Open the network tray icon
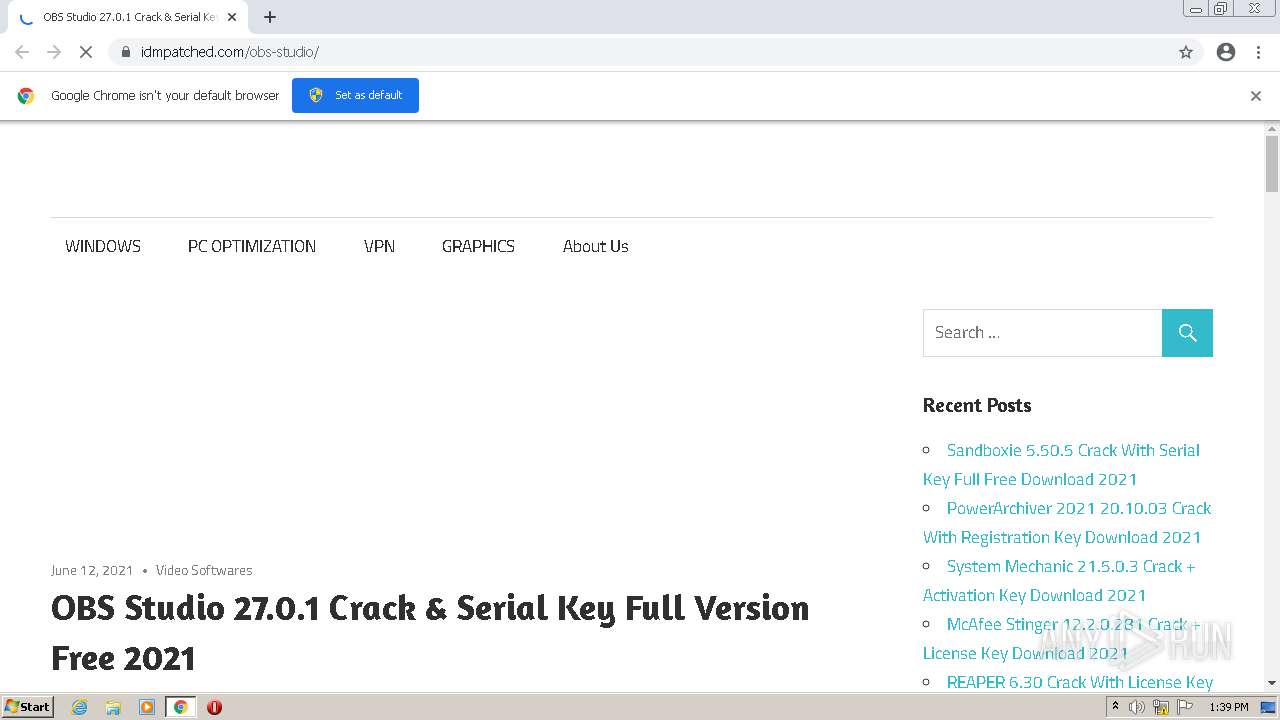This screenshot has width=1280, height=720. click(x=1161, y=707)
